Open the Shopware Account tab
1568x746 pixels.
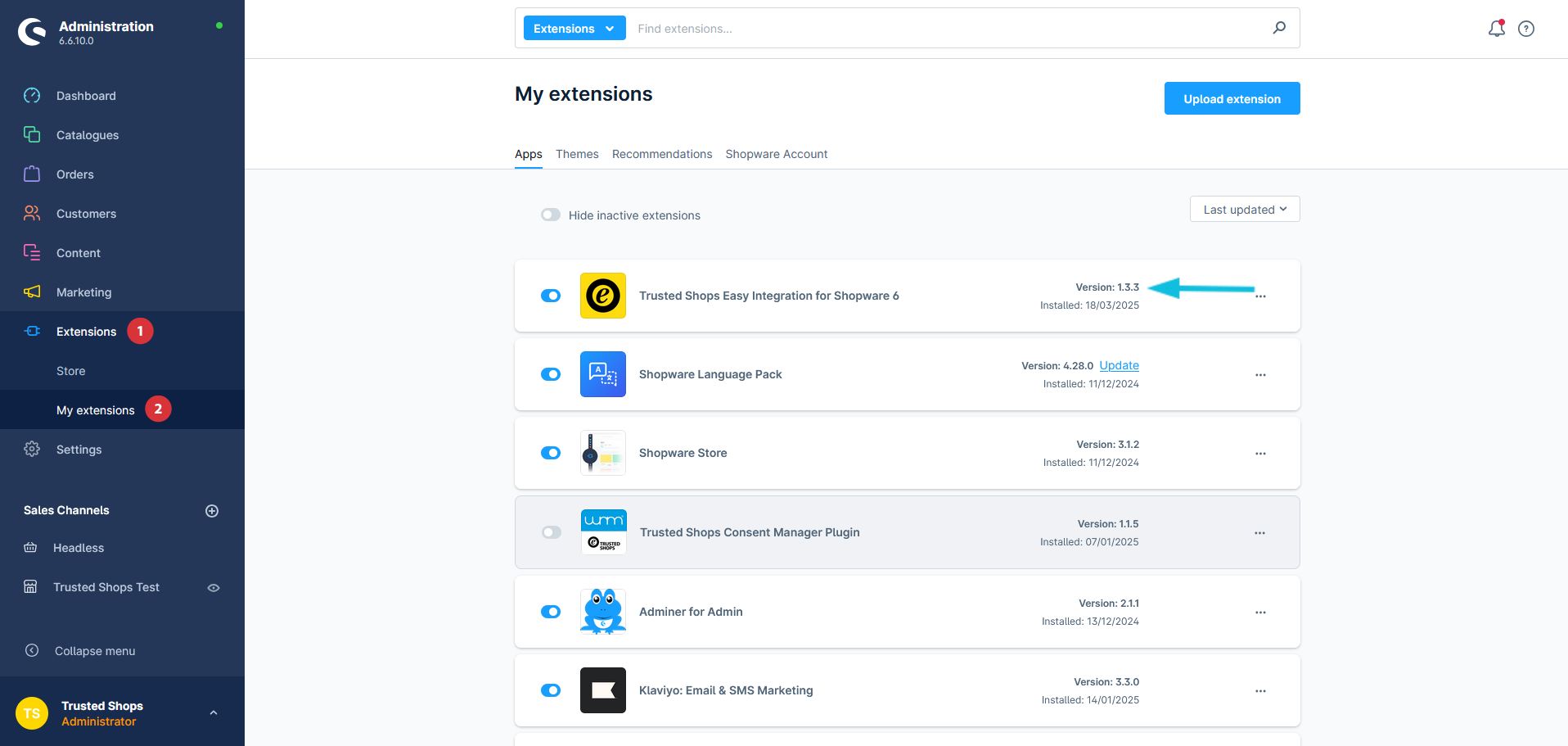click(x=776, y=154)
